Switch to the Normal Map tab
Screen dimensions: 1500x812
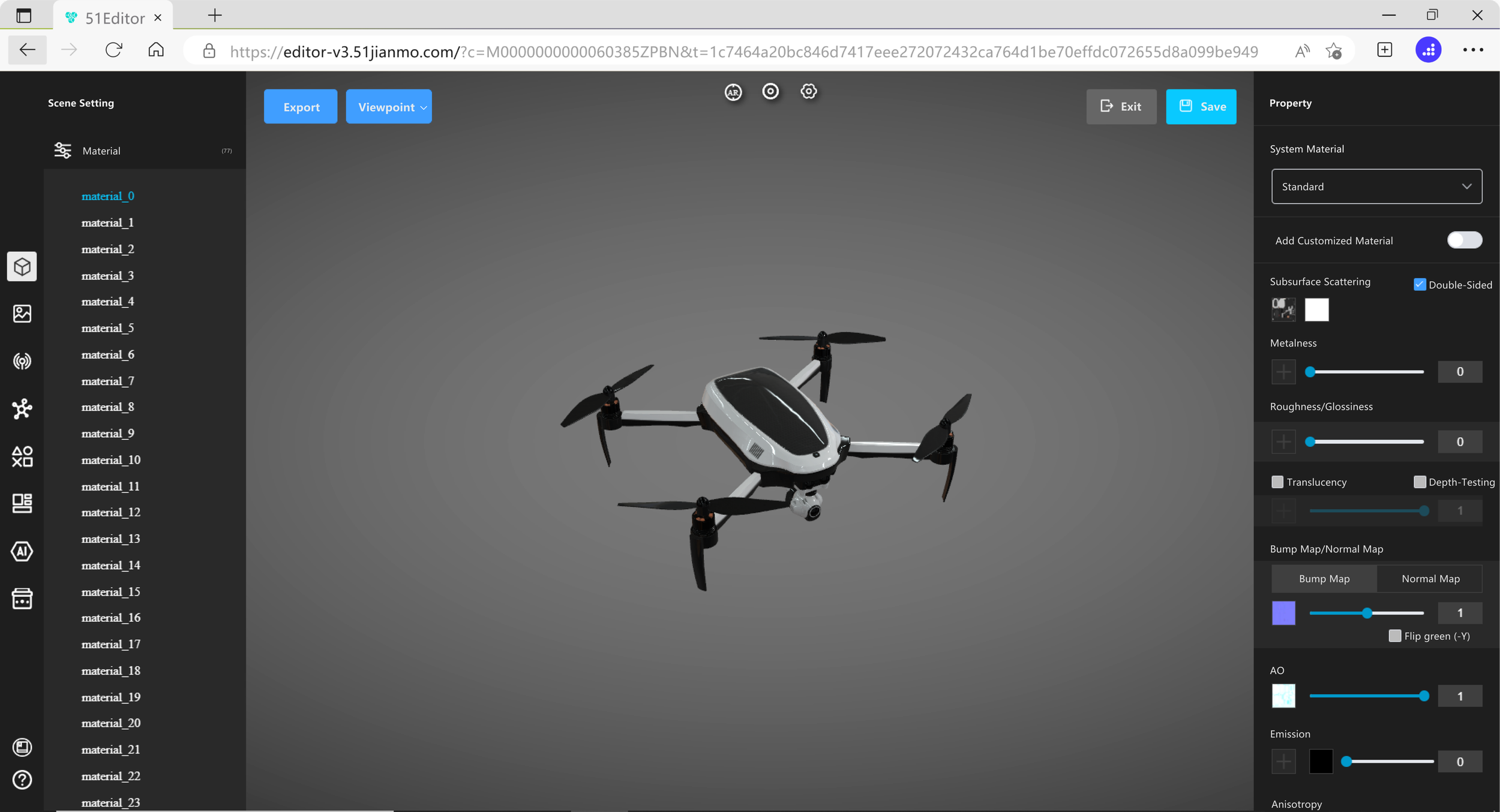pyautogui.click(x=1430, y=579)
